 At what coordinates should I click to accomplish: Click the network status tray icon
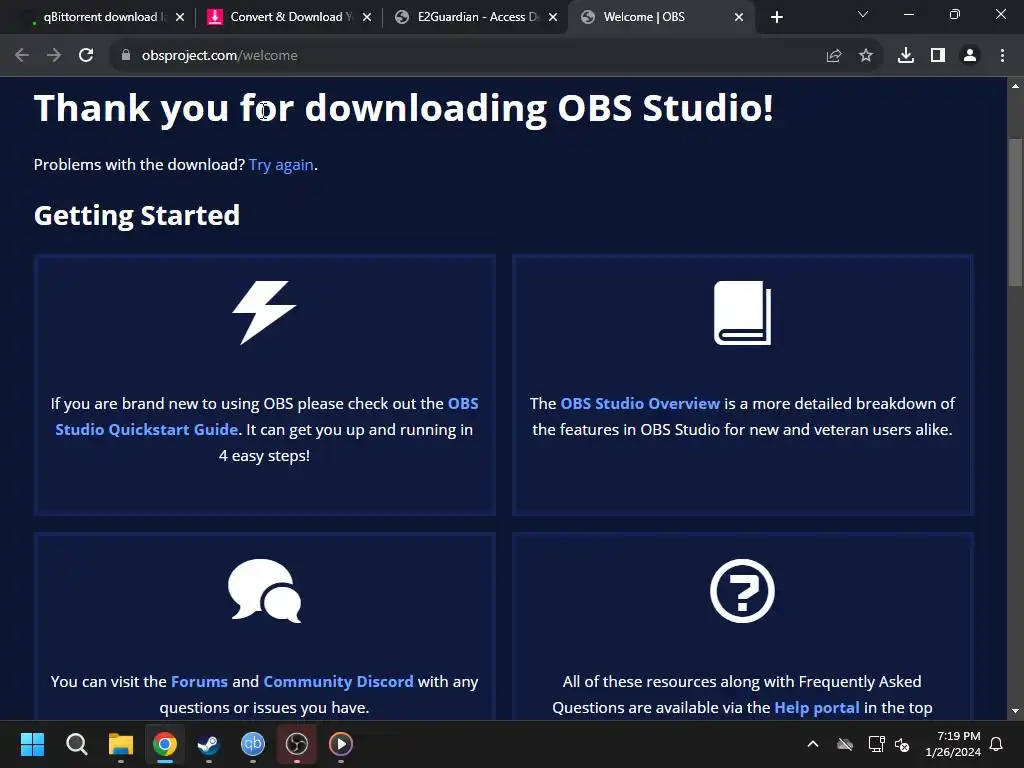tap(876, 744)
